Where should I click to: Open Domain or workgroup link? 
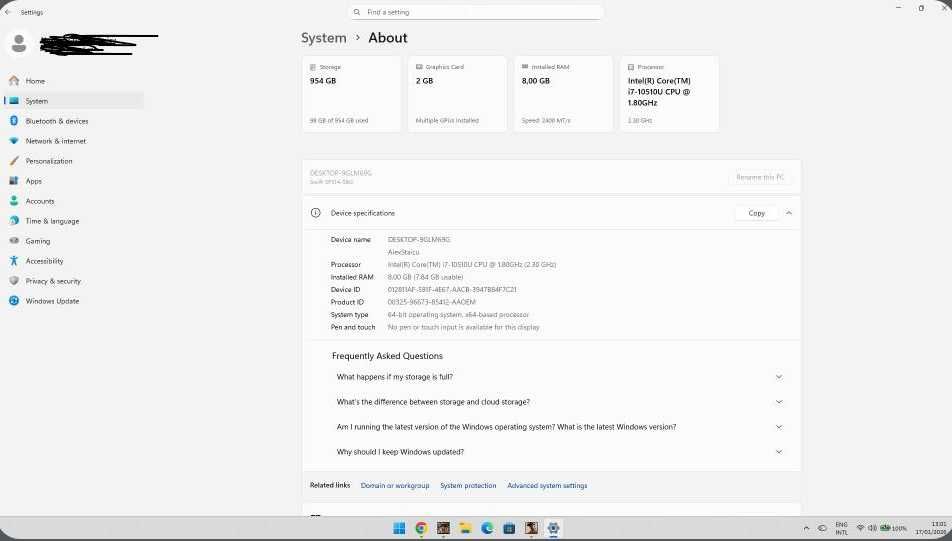[x=395, y=486]
